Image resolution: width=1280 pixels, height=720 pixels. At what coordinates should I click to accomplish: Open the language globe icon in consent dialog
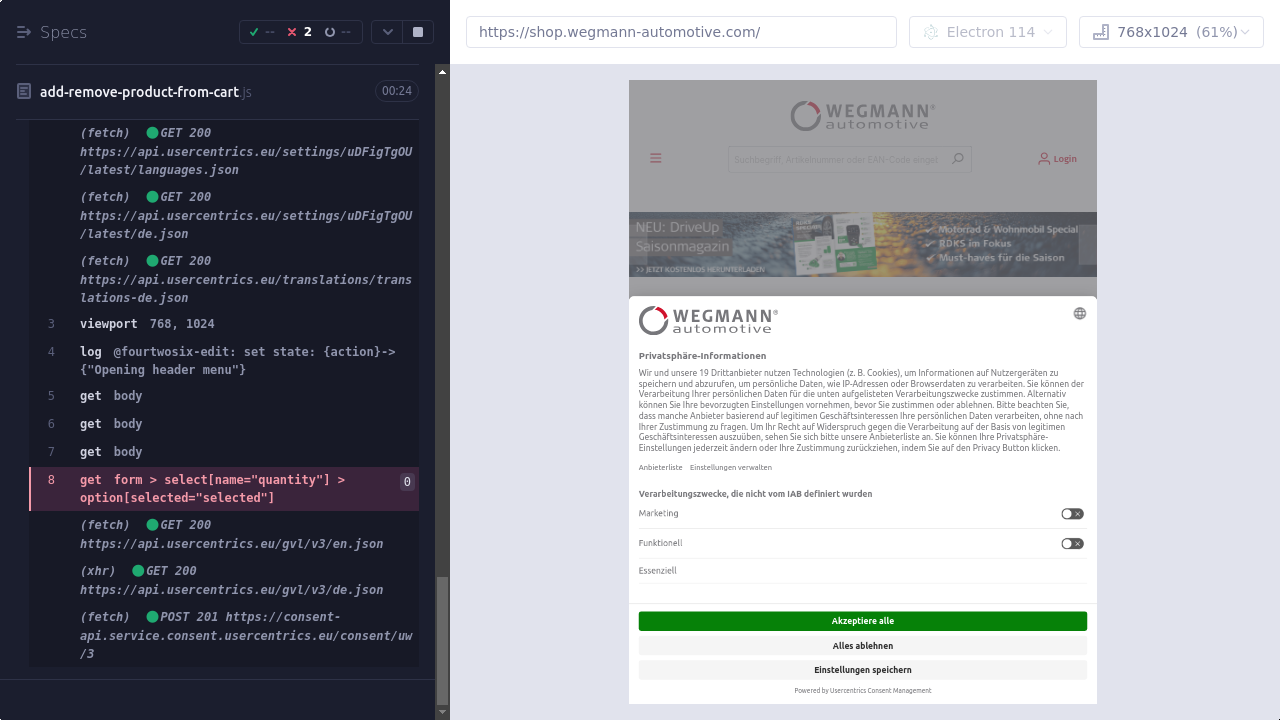[x=1079, y=313]
